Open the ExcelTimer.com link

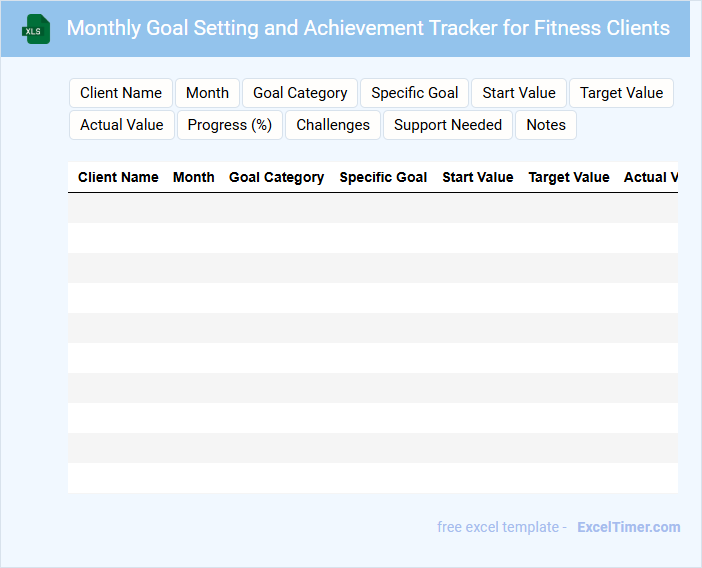[x=628, y=527]
